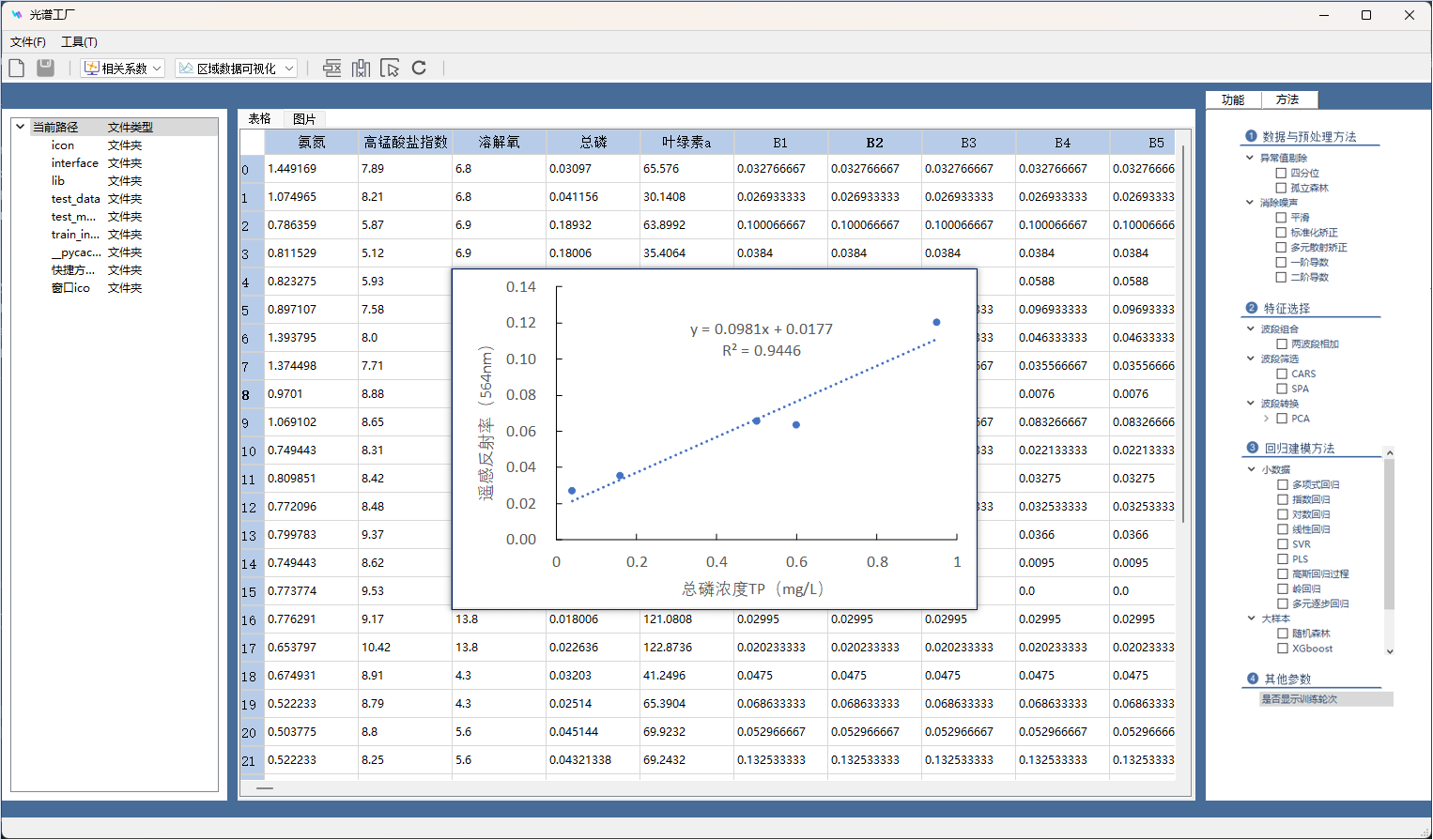Click the 相关系数 chart icon
Screen dimensions: 1433x840
click(x=91, y=69)
